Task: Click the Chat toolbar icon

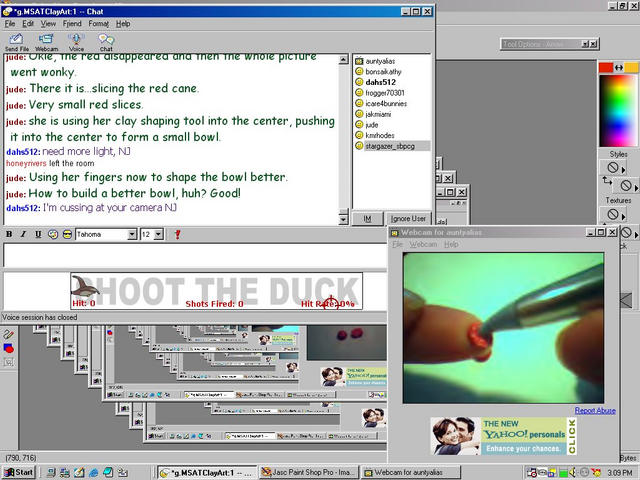Action: click(106, 42)
